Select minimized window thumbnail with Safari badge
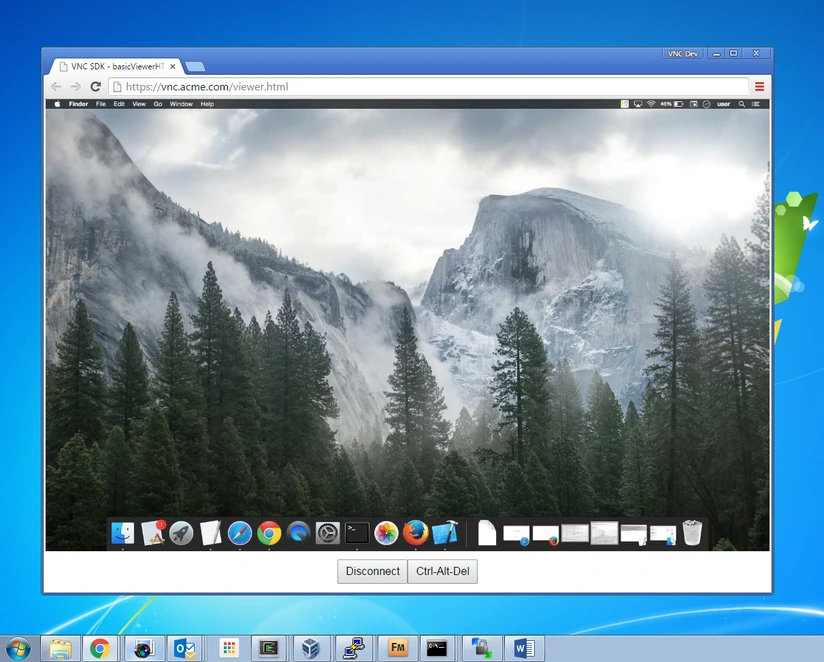 click(x=516, y=535)
